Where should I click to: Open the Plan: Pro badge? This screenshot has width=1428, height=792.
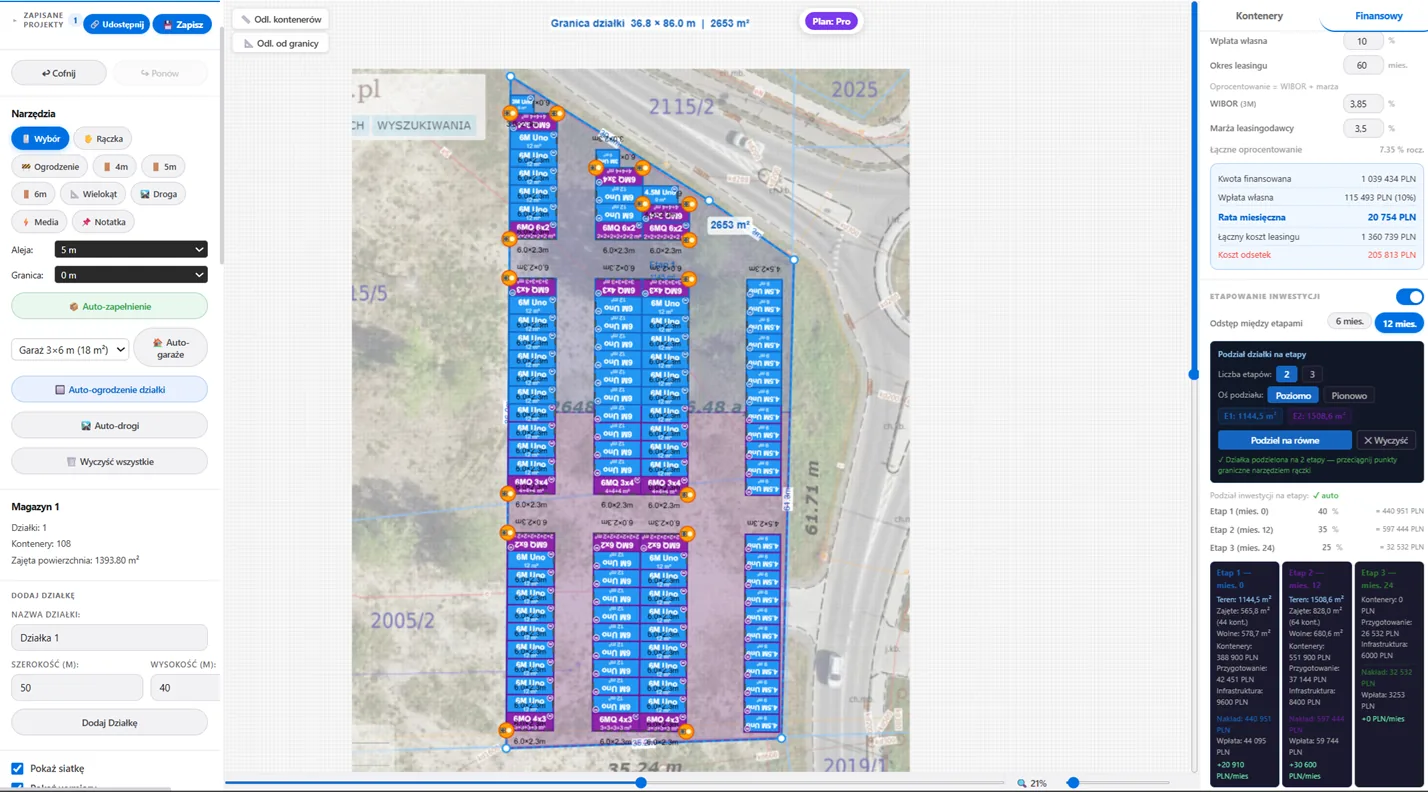(x=831, y=21)
